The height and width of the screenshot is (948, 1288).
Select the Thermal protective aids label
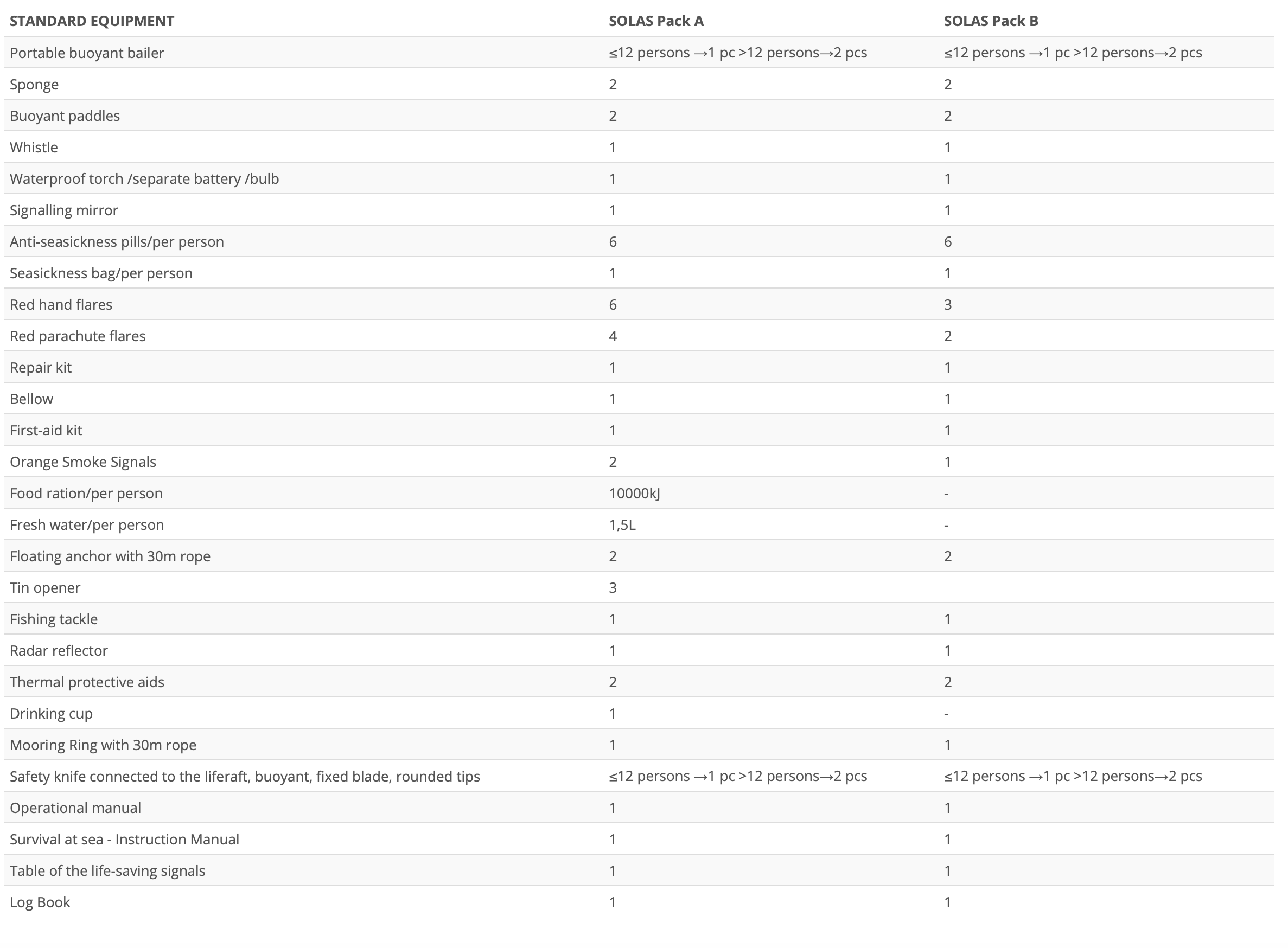[87, 682]
